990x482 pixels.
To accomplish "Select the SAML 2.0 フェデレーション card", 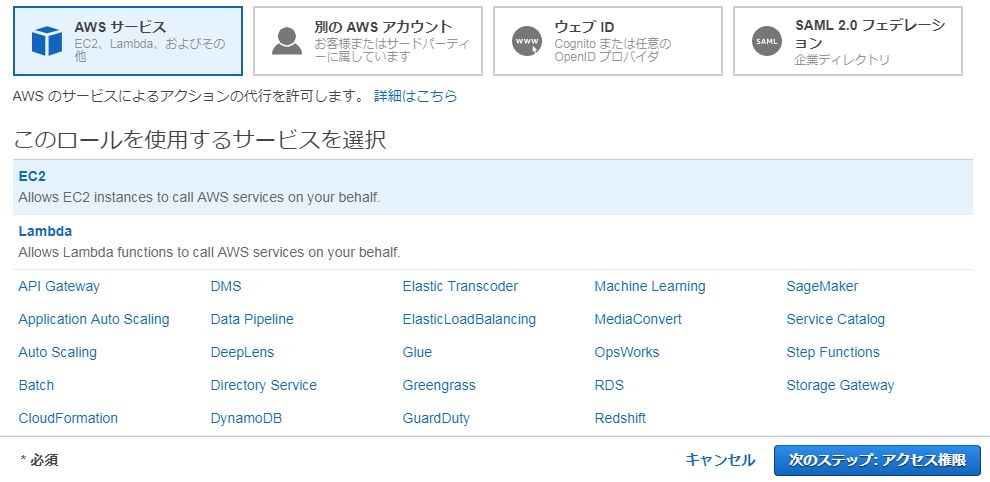I will [x=848, y=41].
